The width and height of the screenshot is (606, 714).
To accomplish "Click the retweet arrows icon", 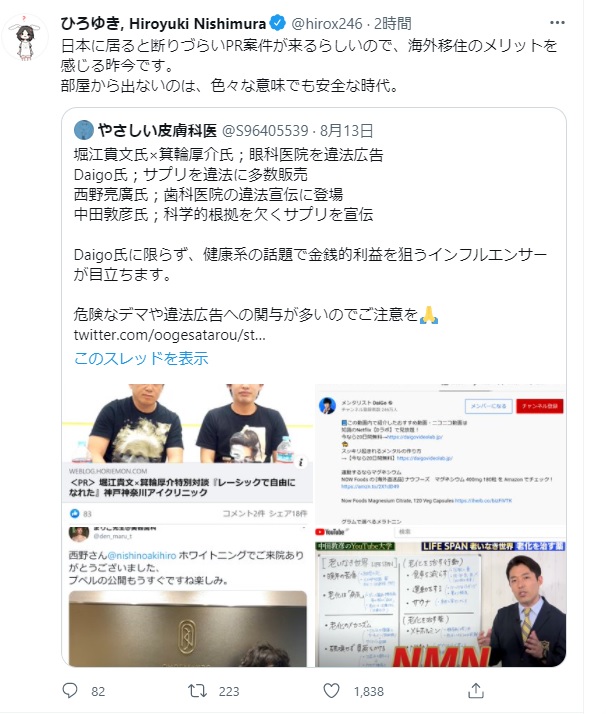I will pos(197,691).
